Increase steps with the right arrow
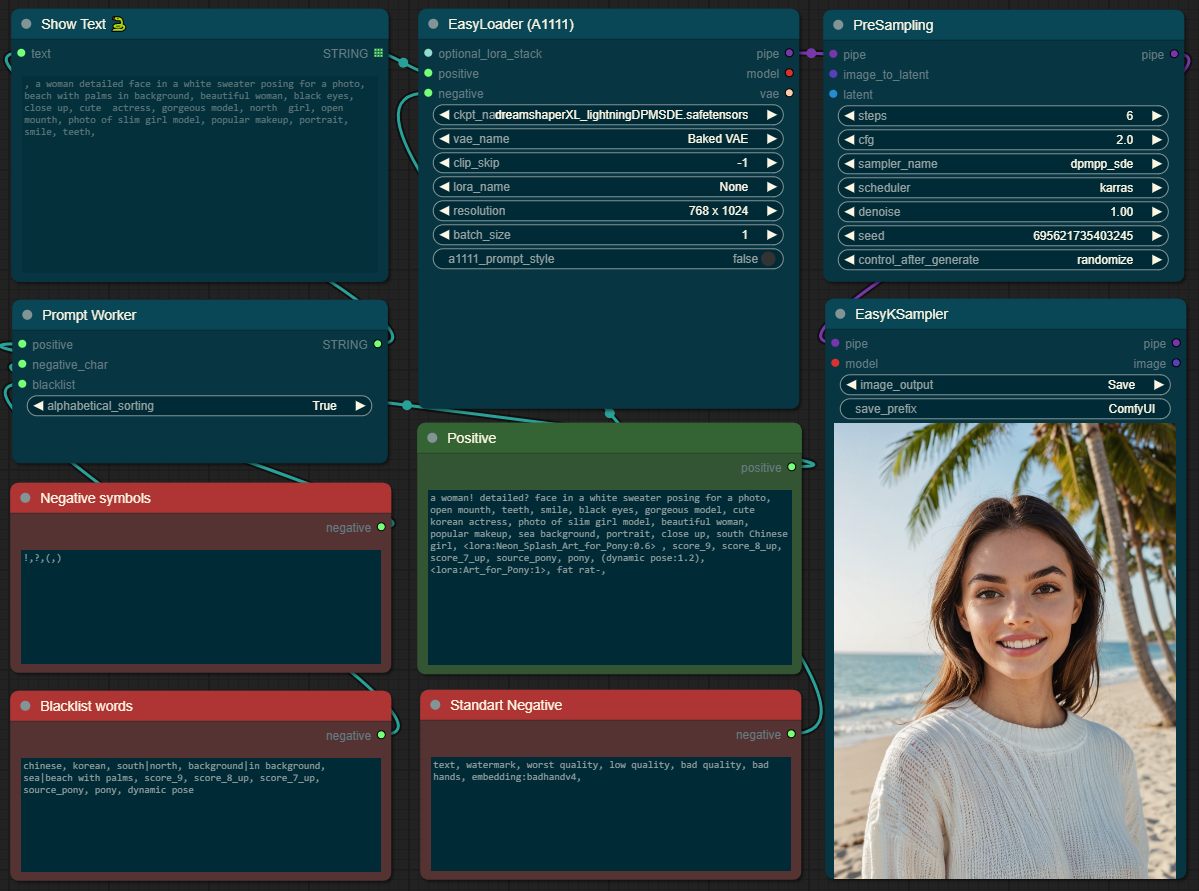The width and height of the screenshot is (1199, 891). click(1157, 115)
